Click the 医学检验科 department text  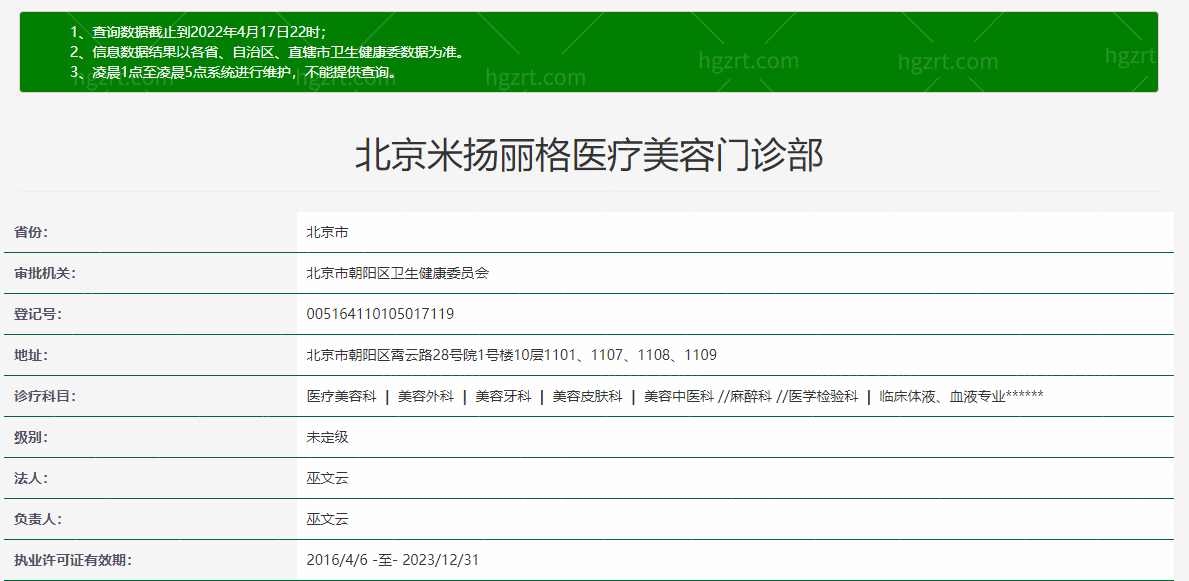point(823,396)
